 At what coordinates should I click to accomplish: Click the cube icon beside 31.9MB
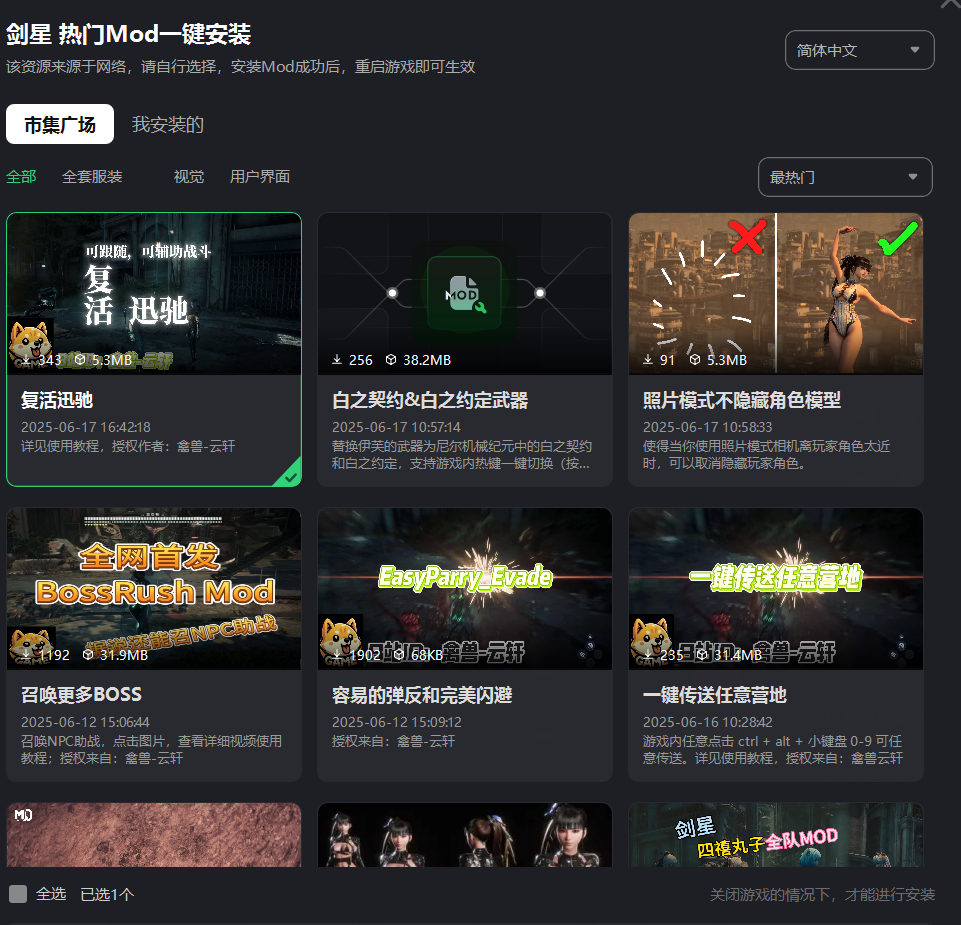[88, 655]
